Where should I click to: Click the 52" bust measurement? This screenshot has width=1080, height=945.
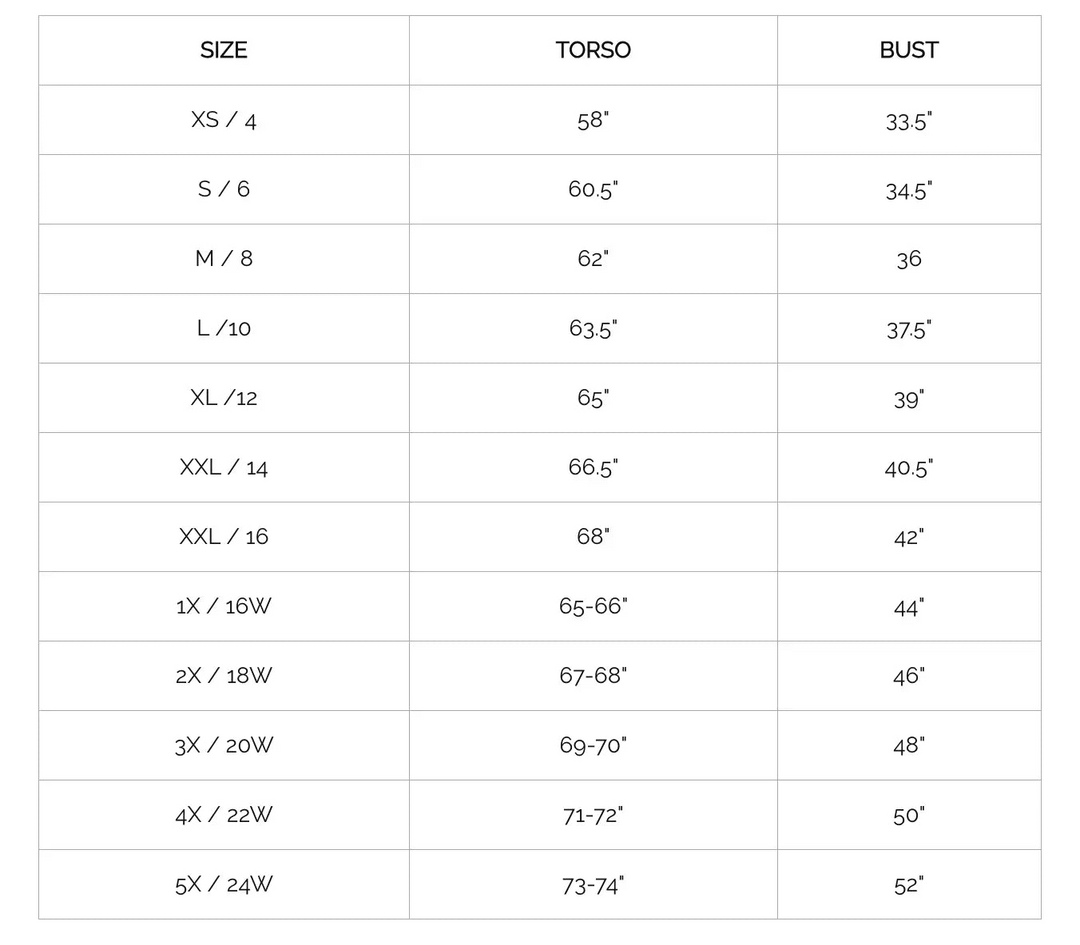point(909,884)
